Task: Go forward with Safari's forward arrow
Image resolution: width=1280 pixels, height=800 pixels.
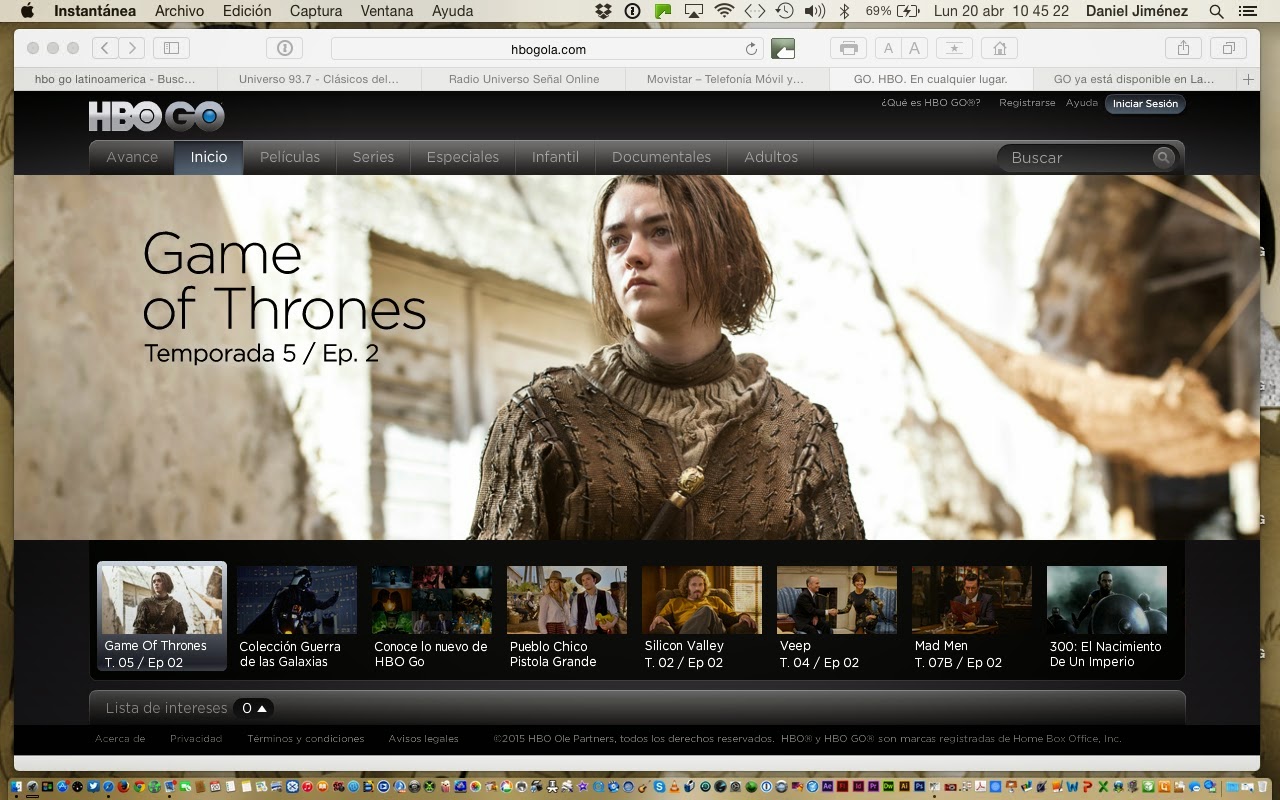Action: (132, 48)
